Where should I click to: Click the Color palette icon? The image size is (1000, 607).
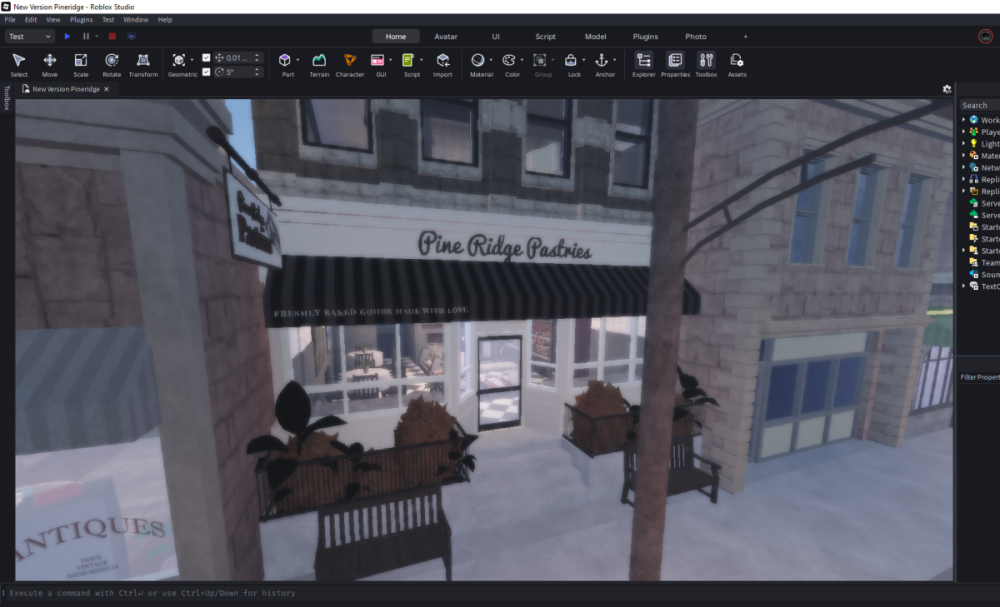pos(509,60)
